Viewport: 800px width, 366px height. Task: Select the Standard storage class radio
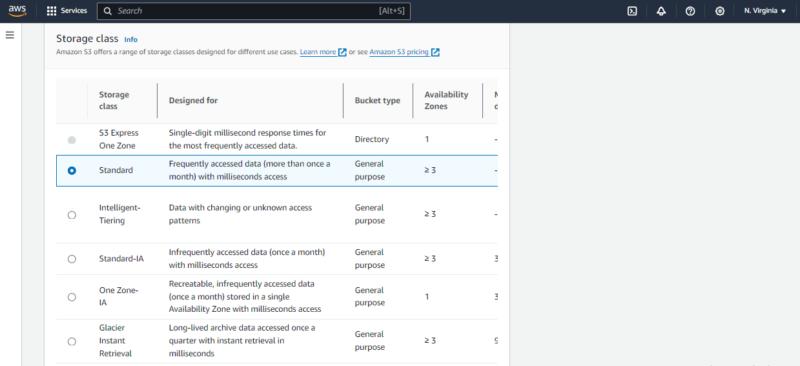click(x=72, y=170)
